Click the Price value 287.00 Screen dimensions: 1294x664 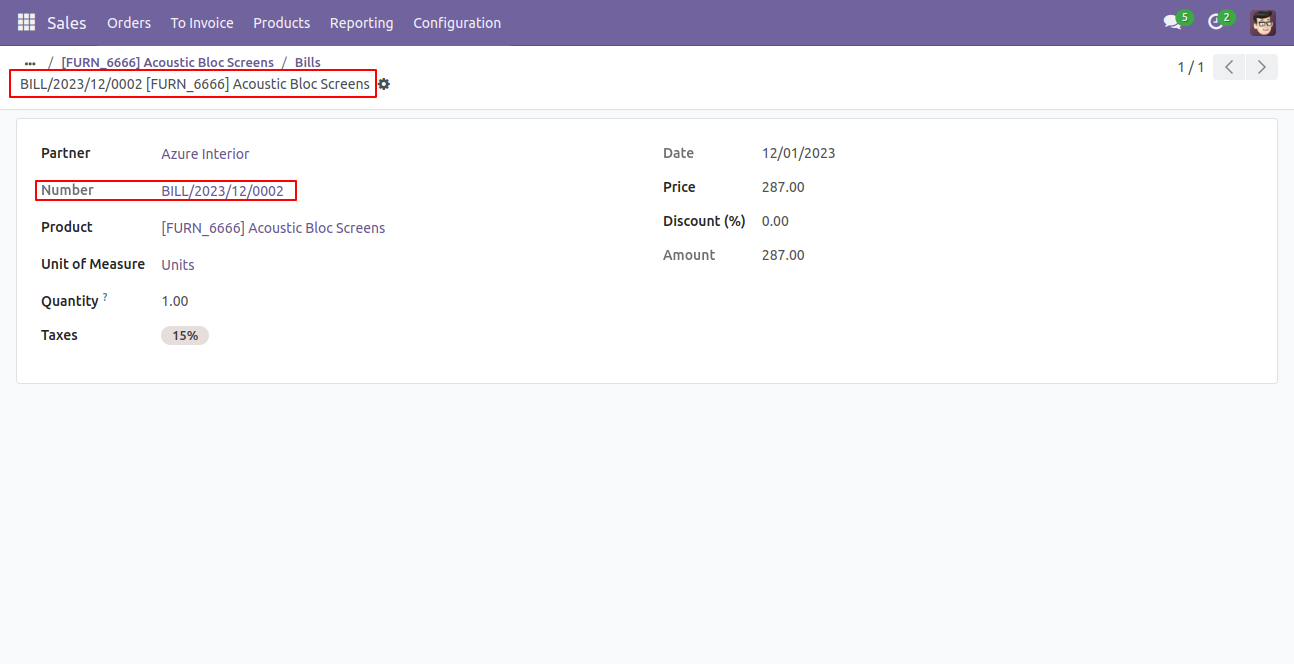click(x=783, y=187)
